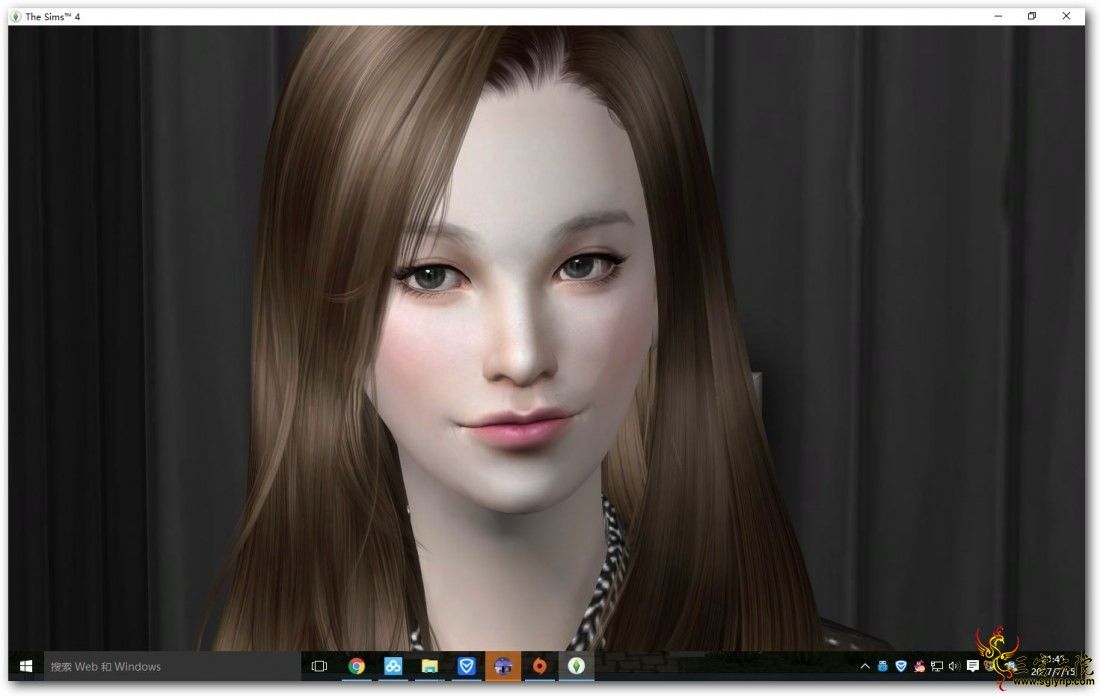Open the shield icon in system tray
Viewport: 1100px width, 696px height.
(x=901, y=667)
